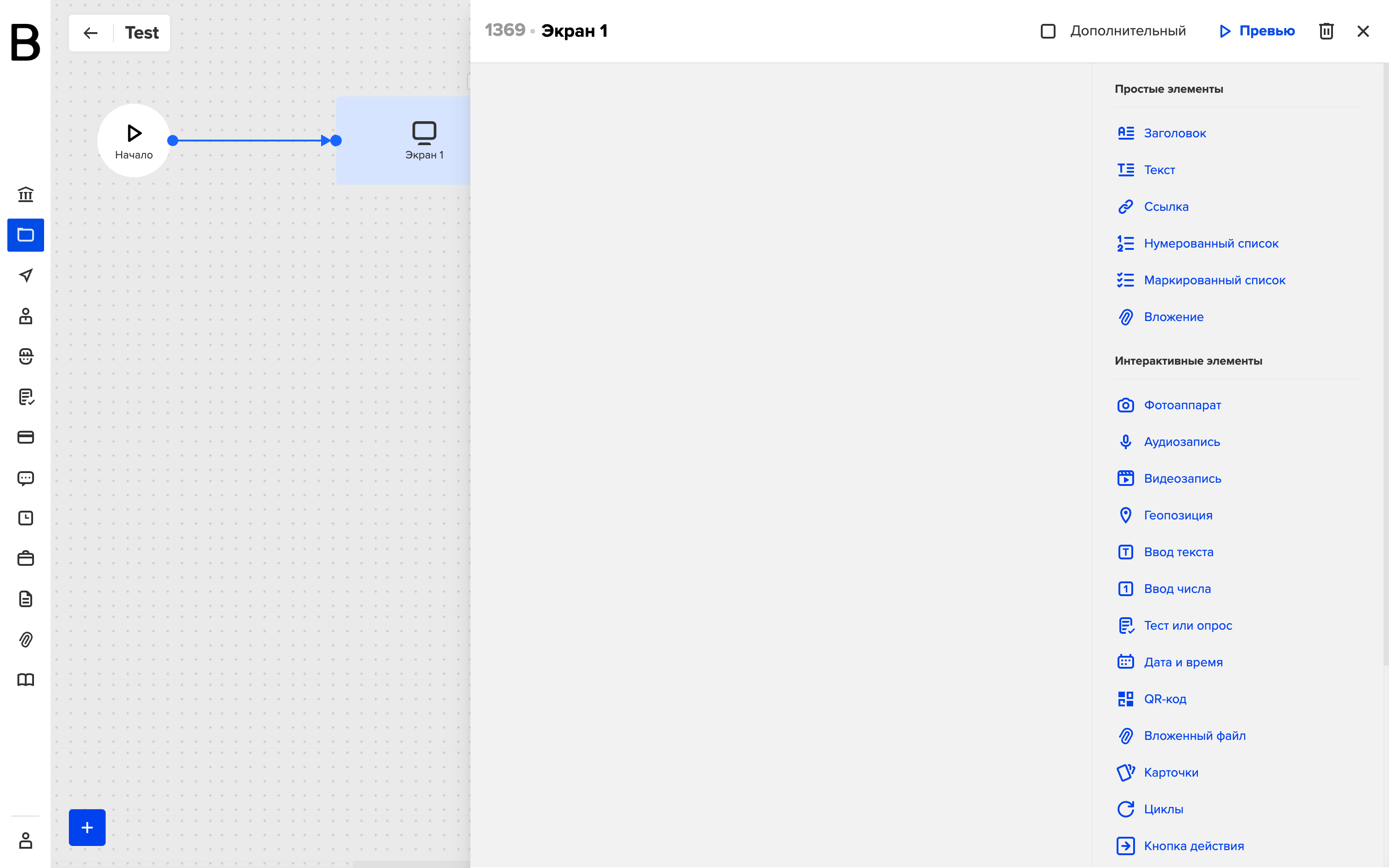Open the open-book sidebar icon
Image resolution: width=1389 pixels, height=868 pixels.
[x=25, y=680]
